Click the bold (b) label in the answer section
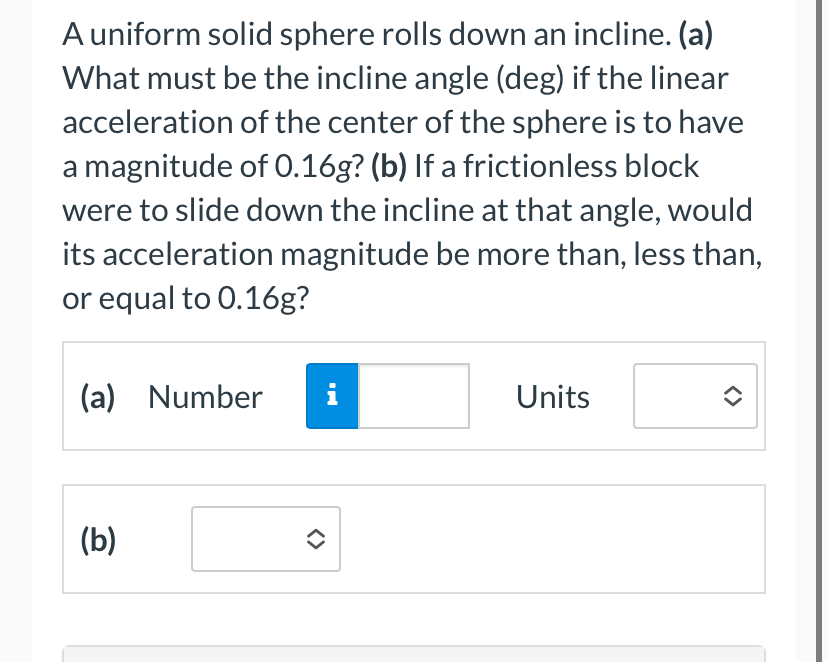The width and height of the screenshot is (828, 662). (96, 539)
